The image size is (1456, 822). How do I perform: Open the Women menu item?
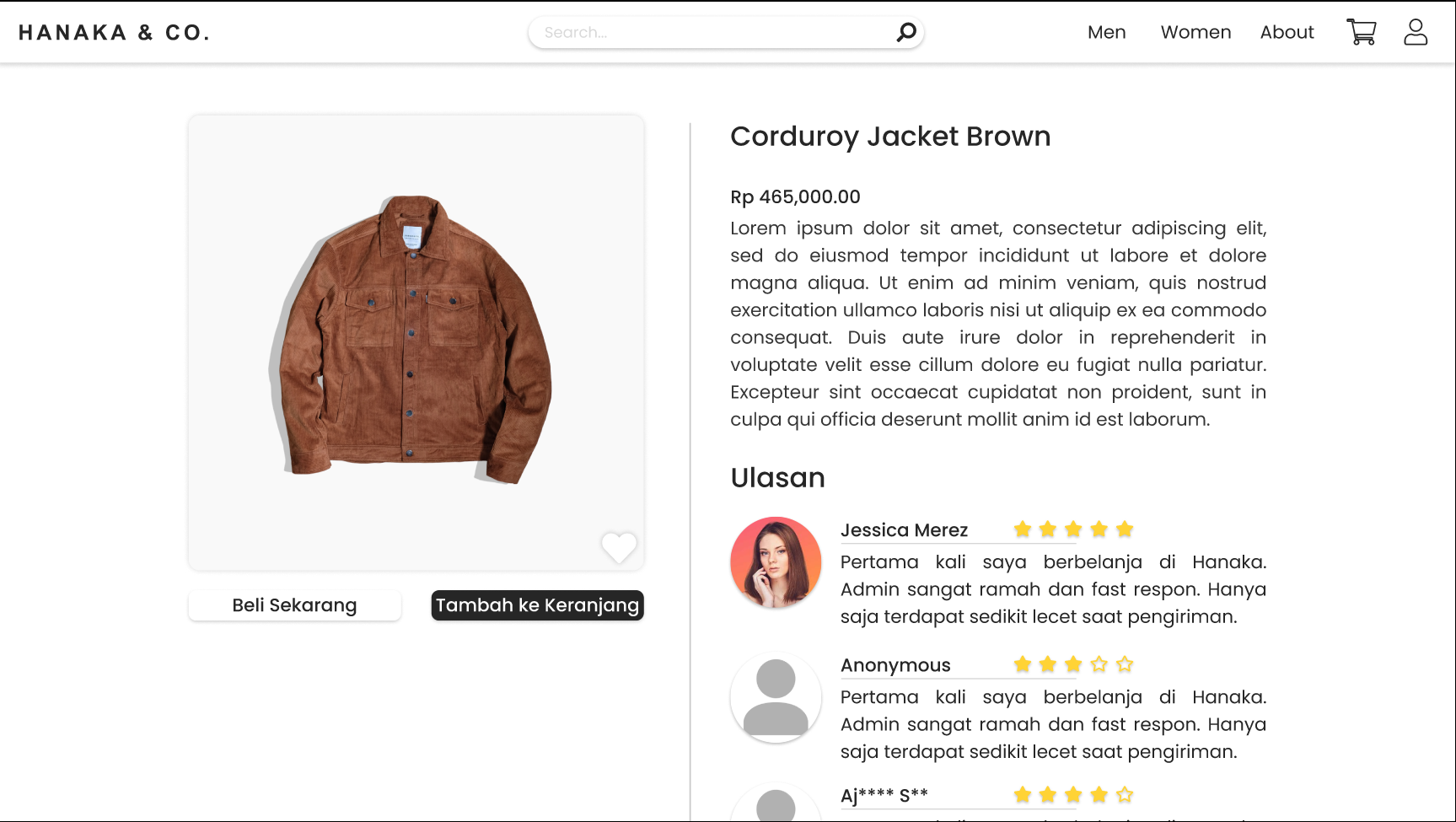coord(1195,32)
